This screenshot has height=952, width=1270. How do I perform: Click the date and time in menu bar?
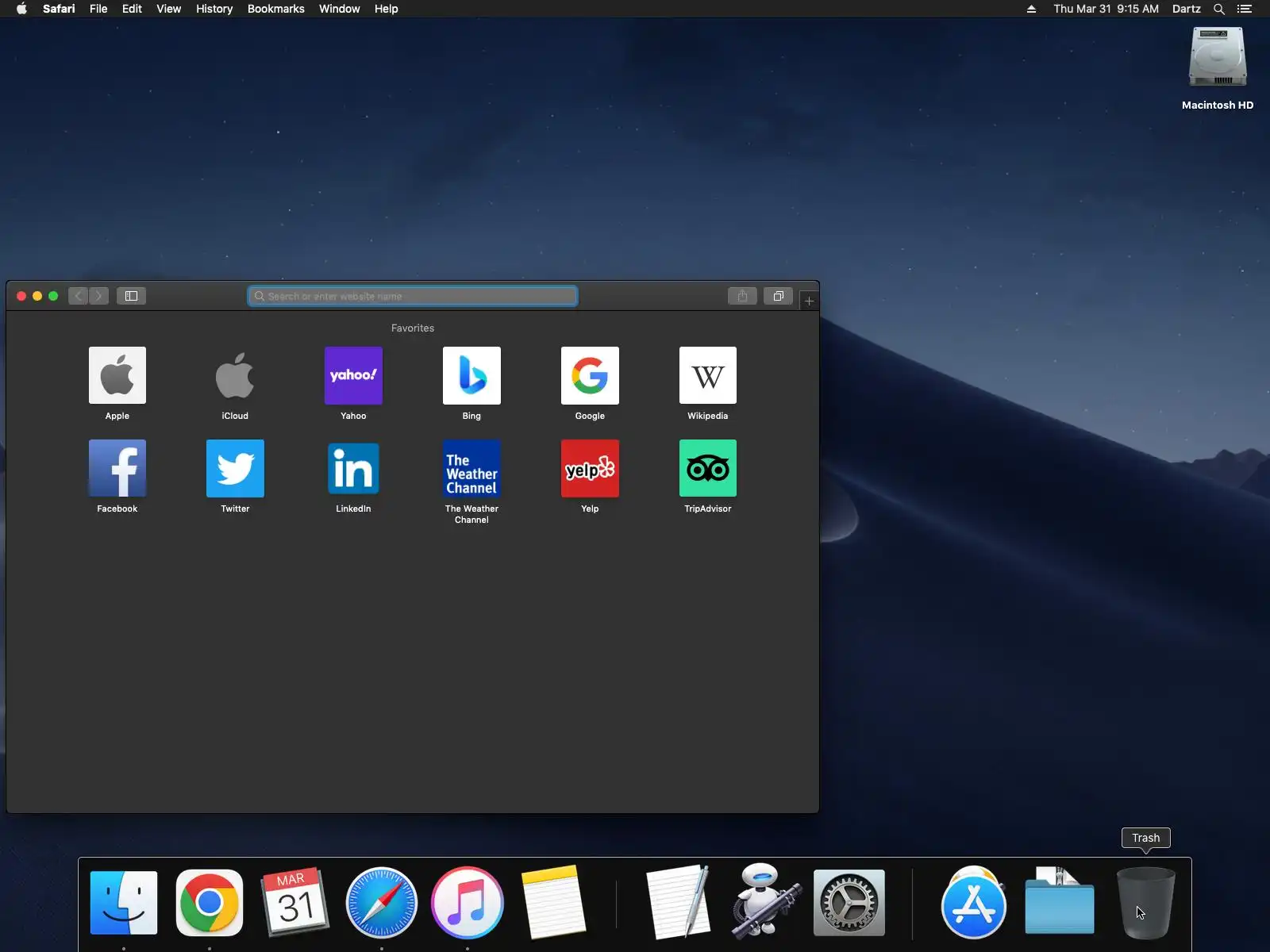coord(1106,9)
